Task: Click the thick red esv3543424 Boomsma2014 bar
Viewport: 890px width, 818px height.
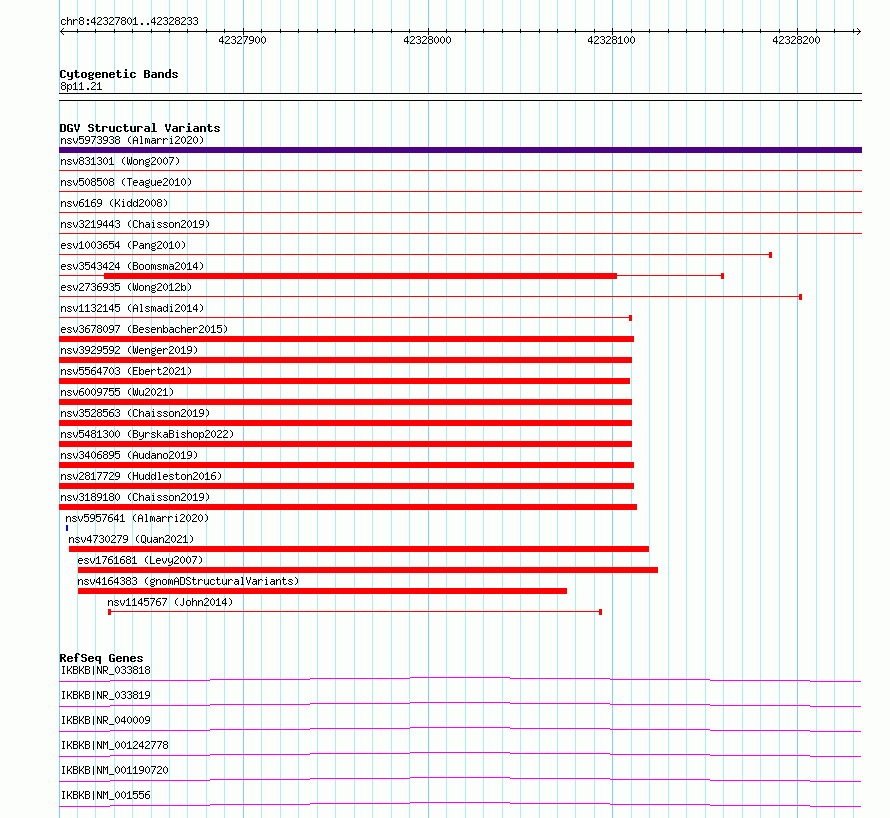Action: click(360, 276)
